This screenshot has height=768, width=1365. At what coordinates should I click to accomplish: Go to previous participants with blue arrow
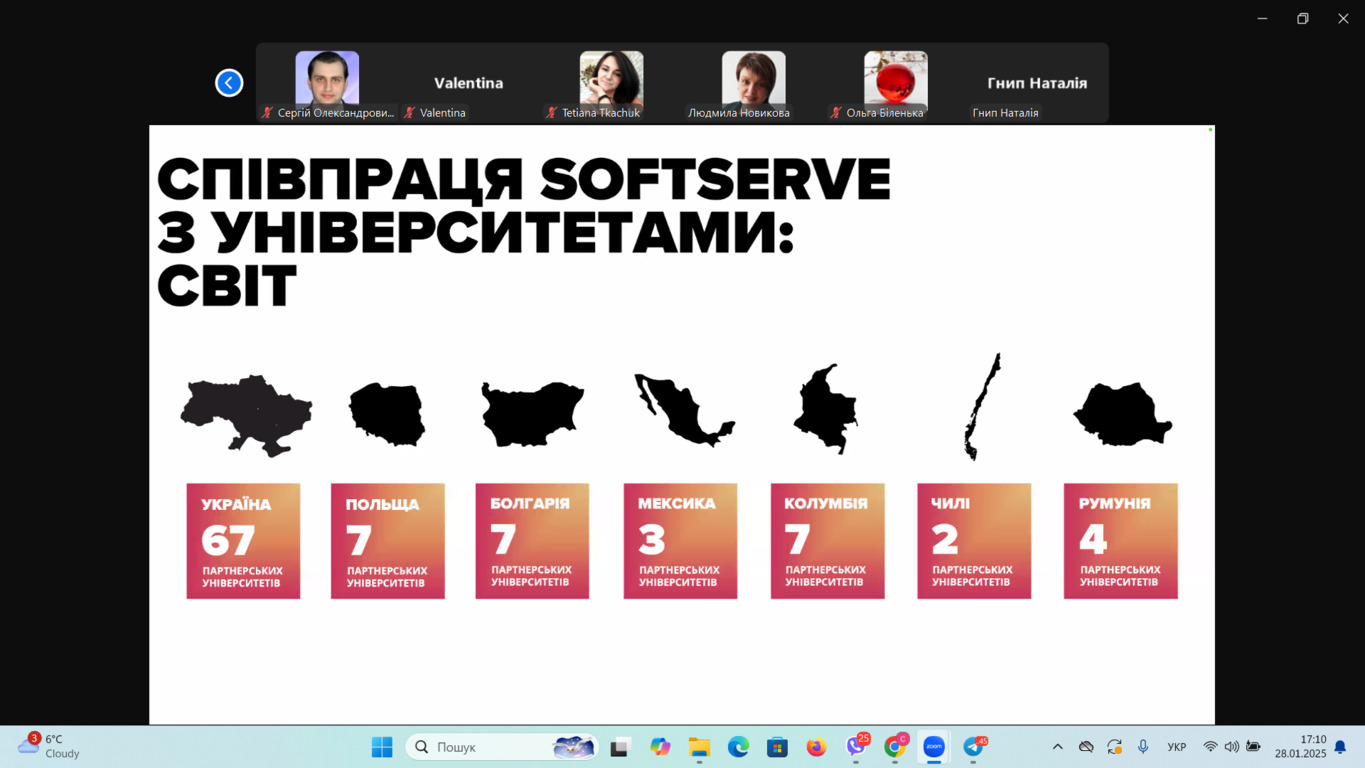pyautogui.click(x=229, y=83)
